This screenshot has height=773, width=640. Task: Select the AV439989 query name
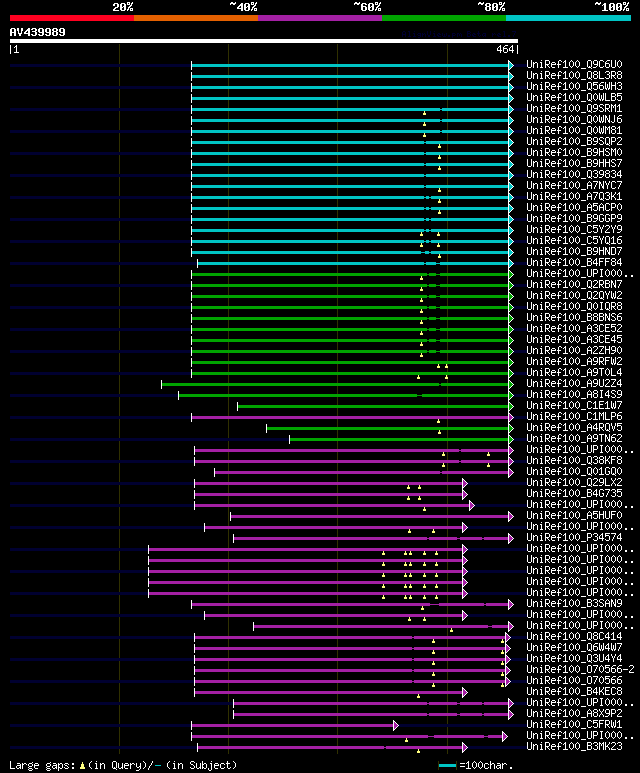pos(37,32)
